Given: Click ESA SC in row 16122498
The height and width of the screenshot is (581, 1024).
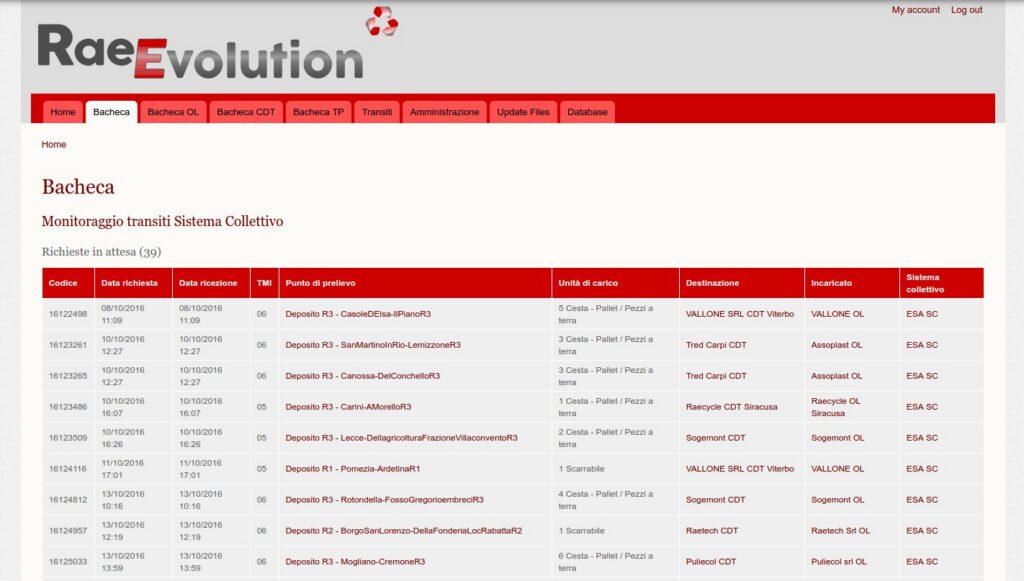Looking at the screenshot, I should pos(921,314).
